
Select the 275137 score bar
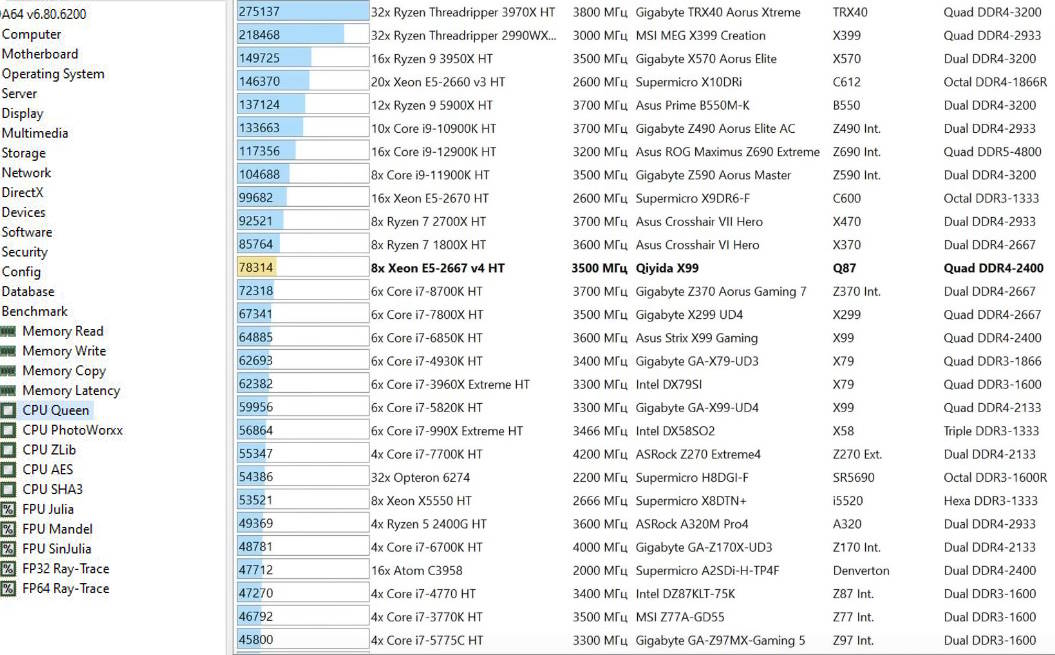(x=303, y=12)
